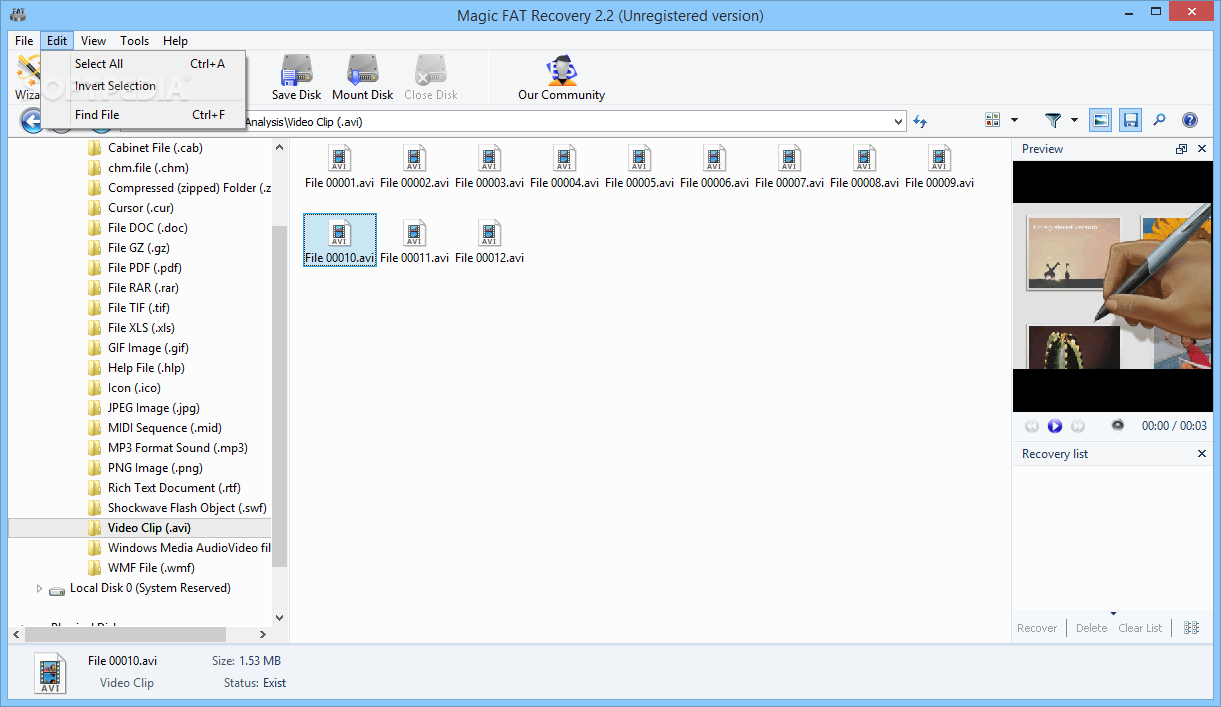Click the Recover button
The image size is (1221, 707).
coord(1037,628)
